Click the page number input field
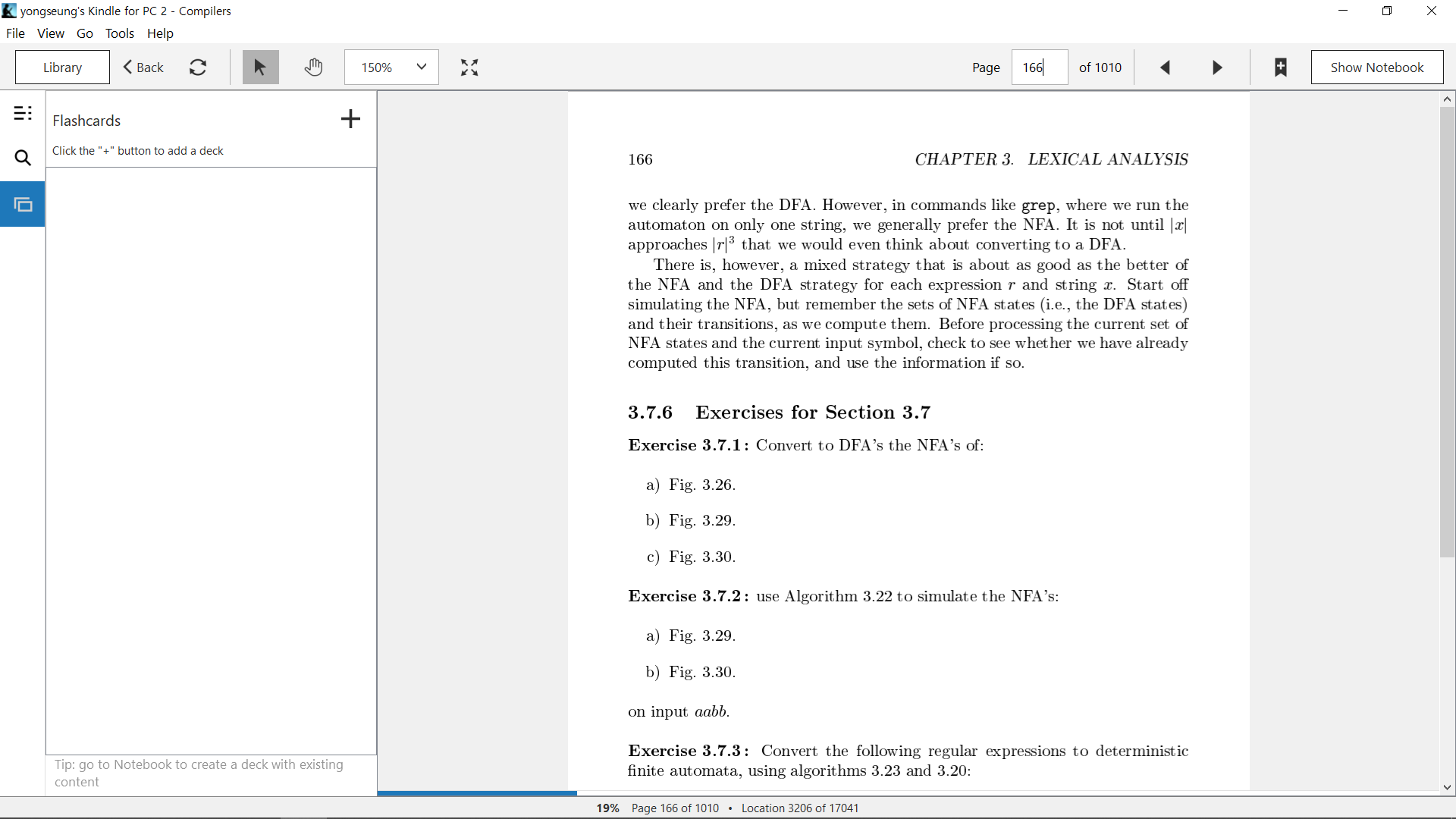Screen dimensions: 1456x819 (x=1040, y=67)
